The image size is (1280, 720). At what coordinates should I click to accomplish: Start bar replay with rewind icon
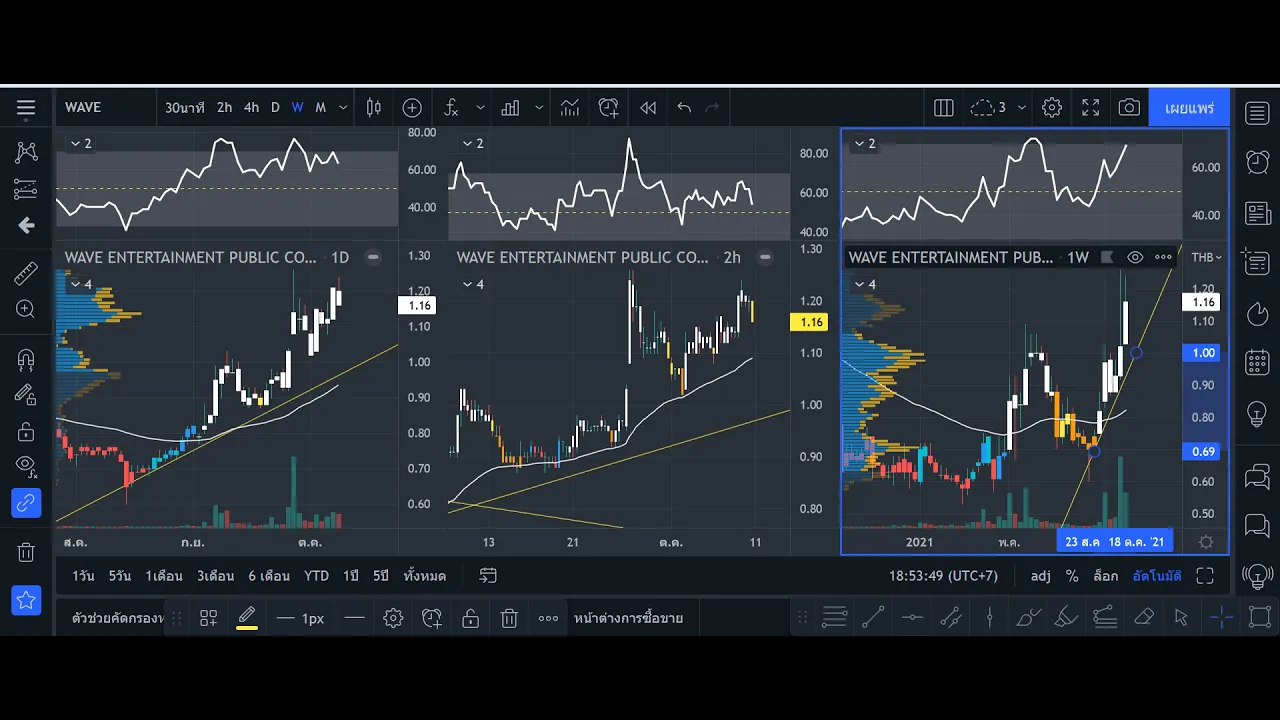coord(648,108)
